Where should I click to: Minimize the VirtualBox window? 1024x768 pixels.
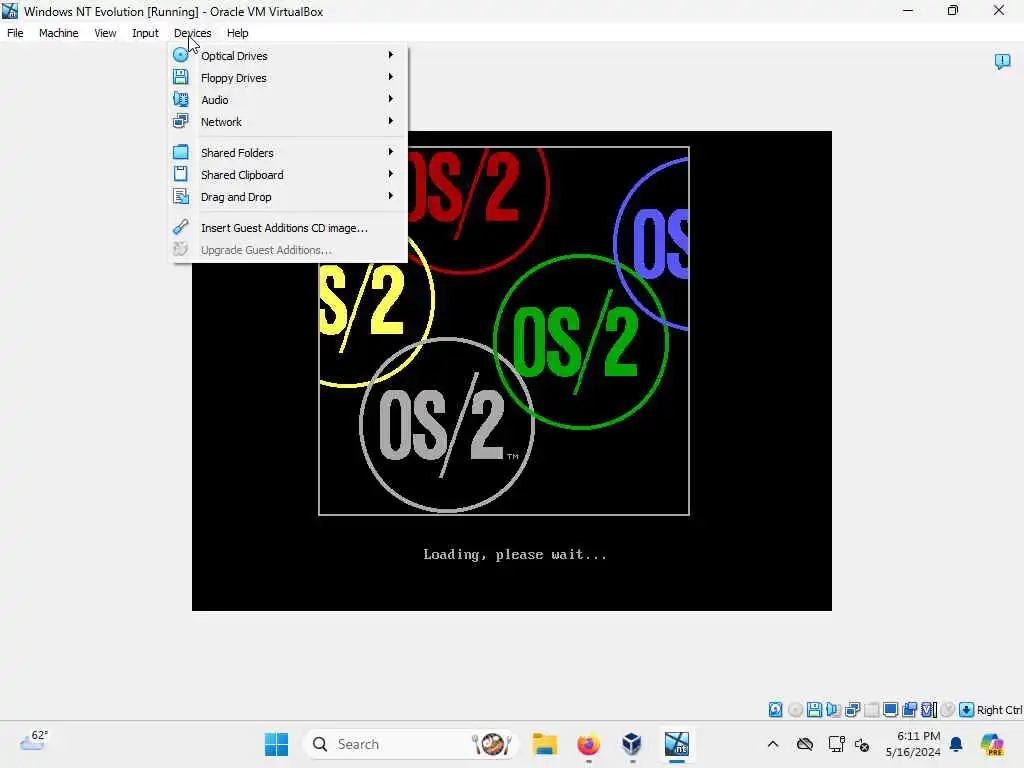[x=908, y=11]
